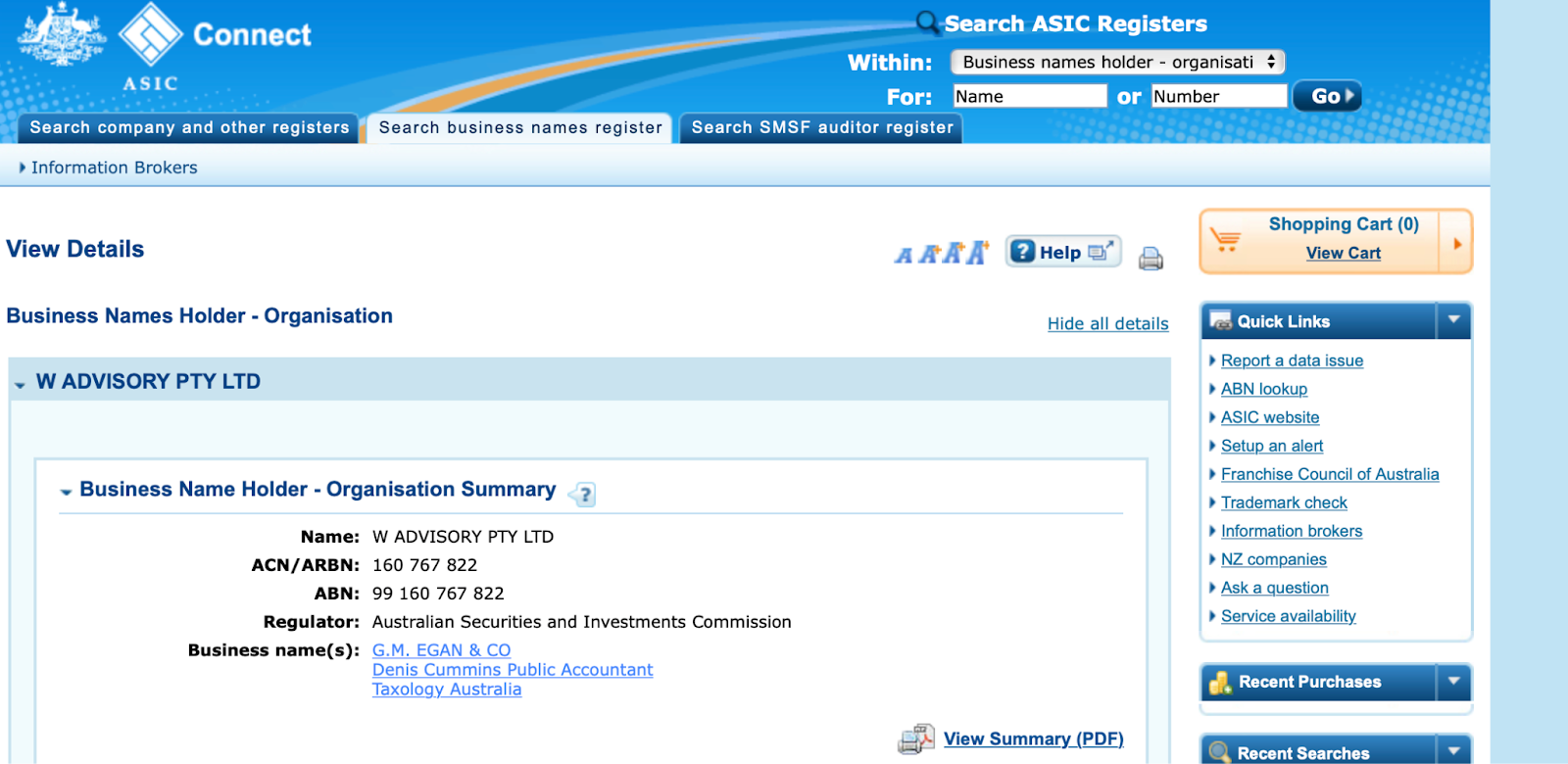Set the third font size A icon

pos(953,253)
